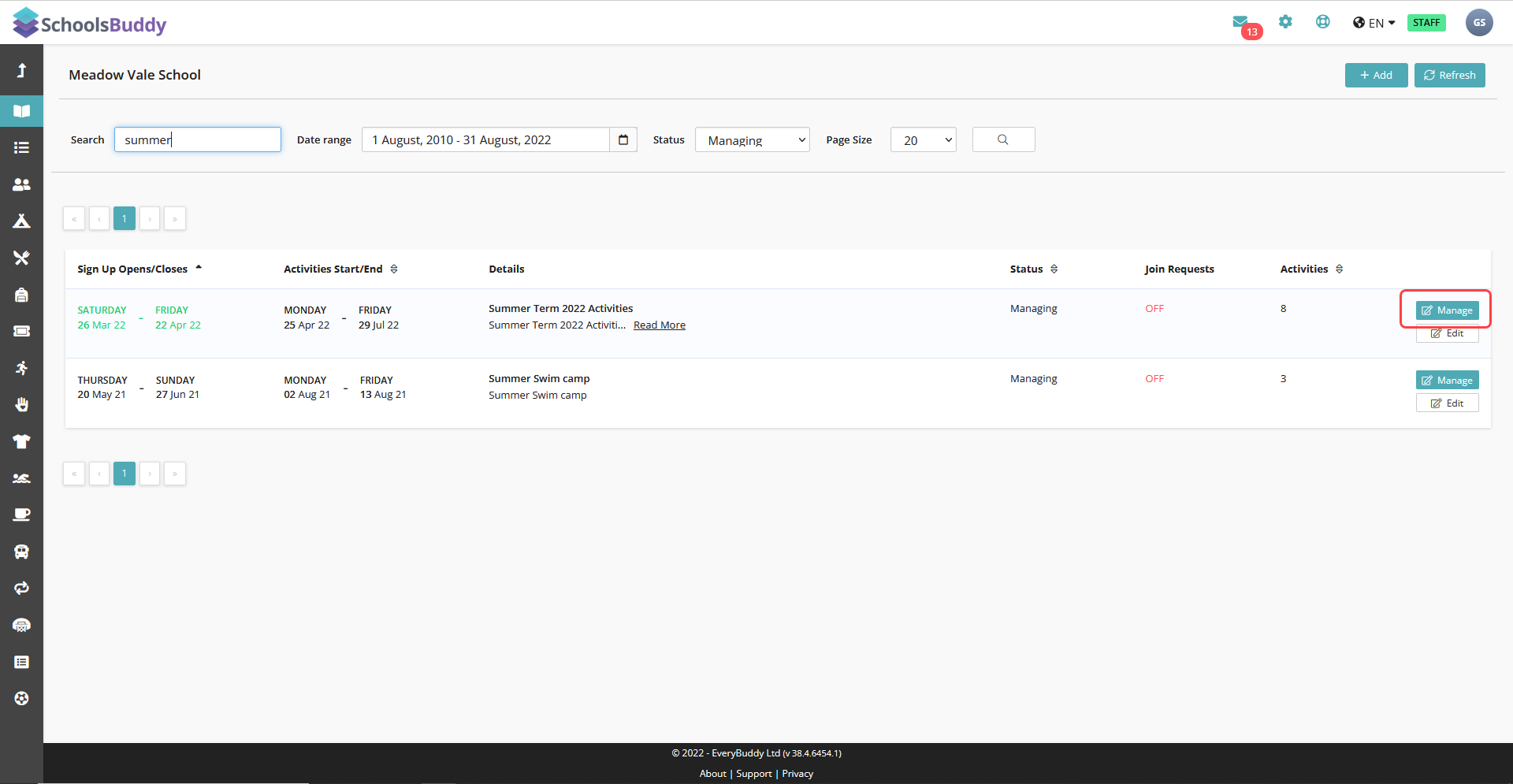1513x784 pixels.
Task: Open the people/groups sidebar icon
Action: (21, 184)
